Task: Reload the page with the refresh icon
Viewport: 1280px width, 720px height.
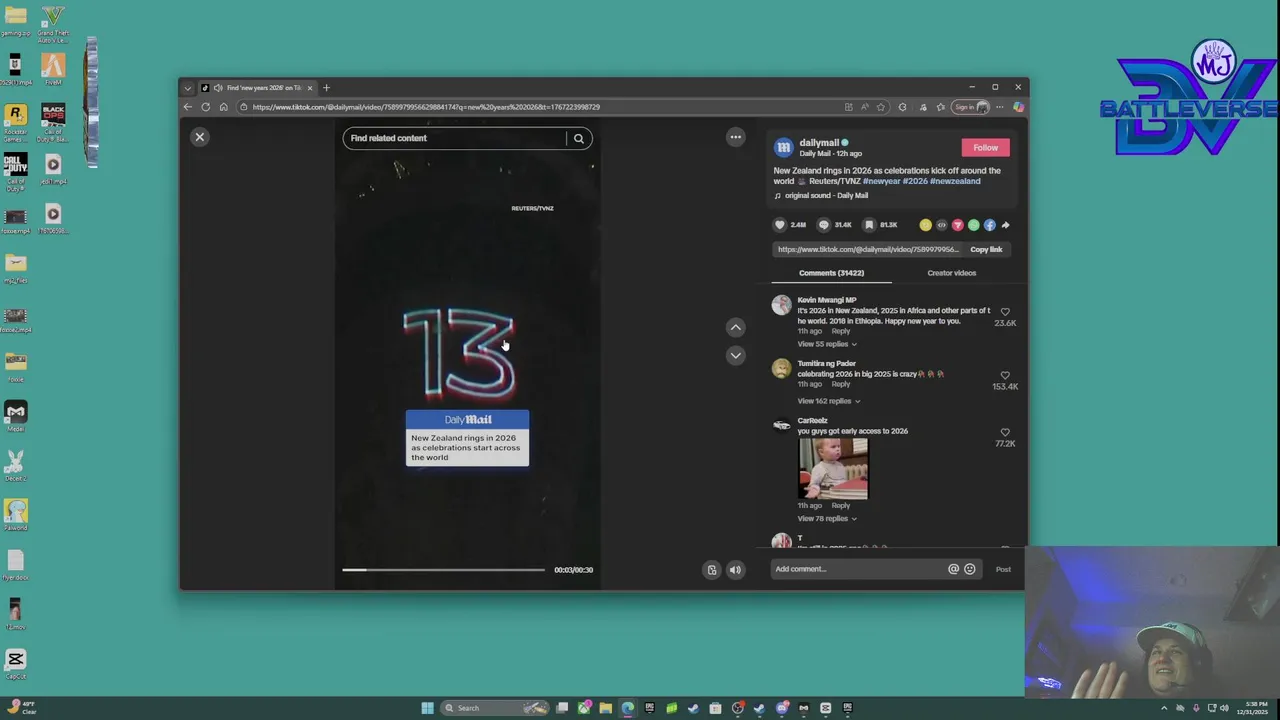Action: pos(205,107)
